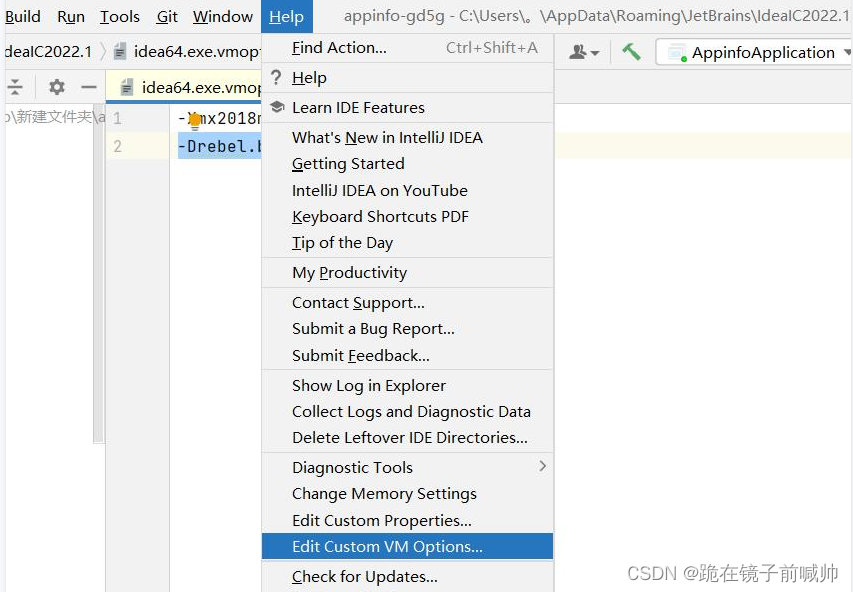Open Change Memory Settings
The image size is (853, 592).
click(x=407, y=494)
